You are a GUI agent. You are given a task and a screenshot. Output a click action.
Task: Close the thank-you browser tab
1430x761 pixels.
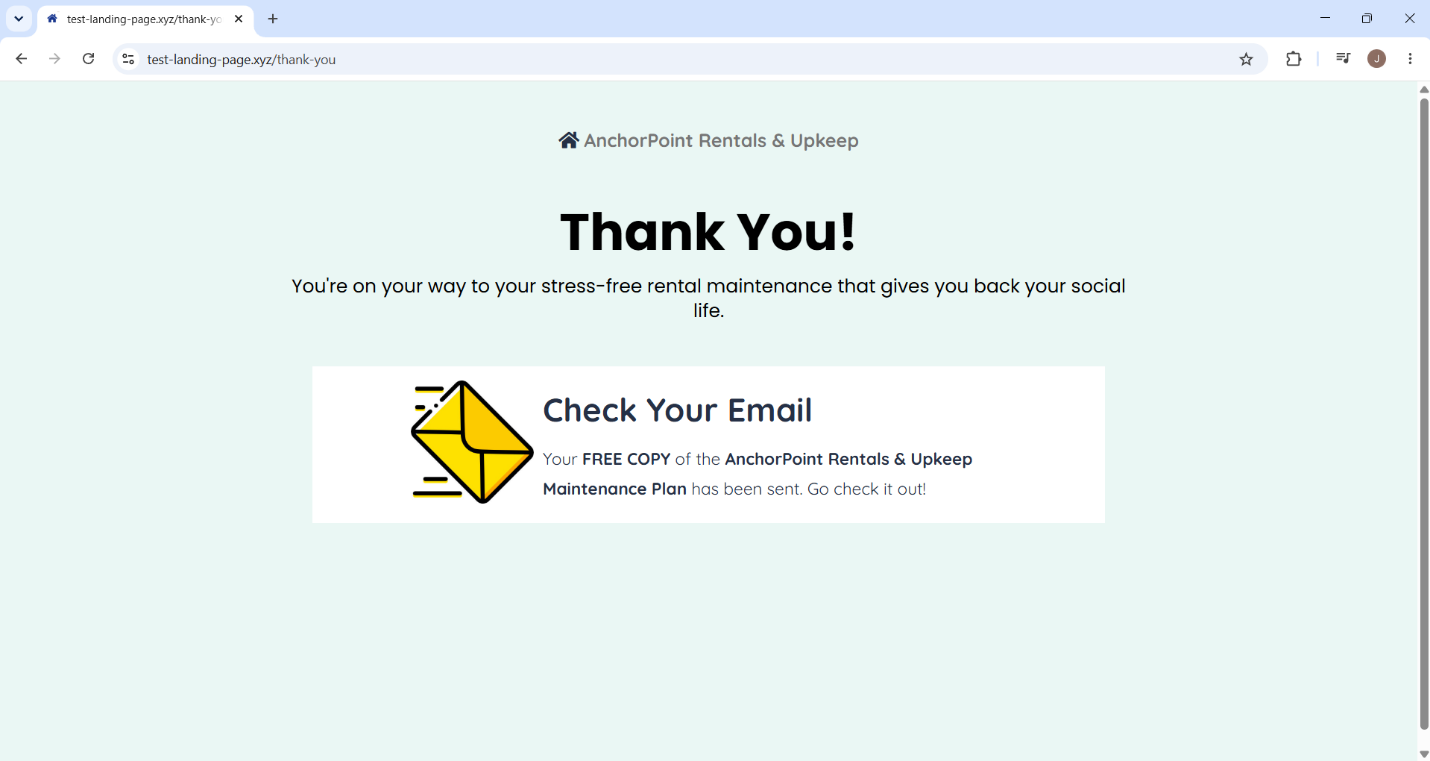[x=238, y=19]
